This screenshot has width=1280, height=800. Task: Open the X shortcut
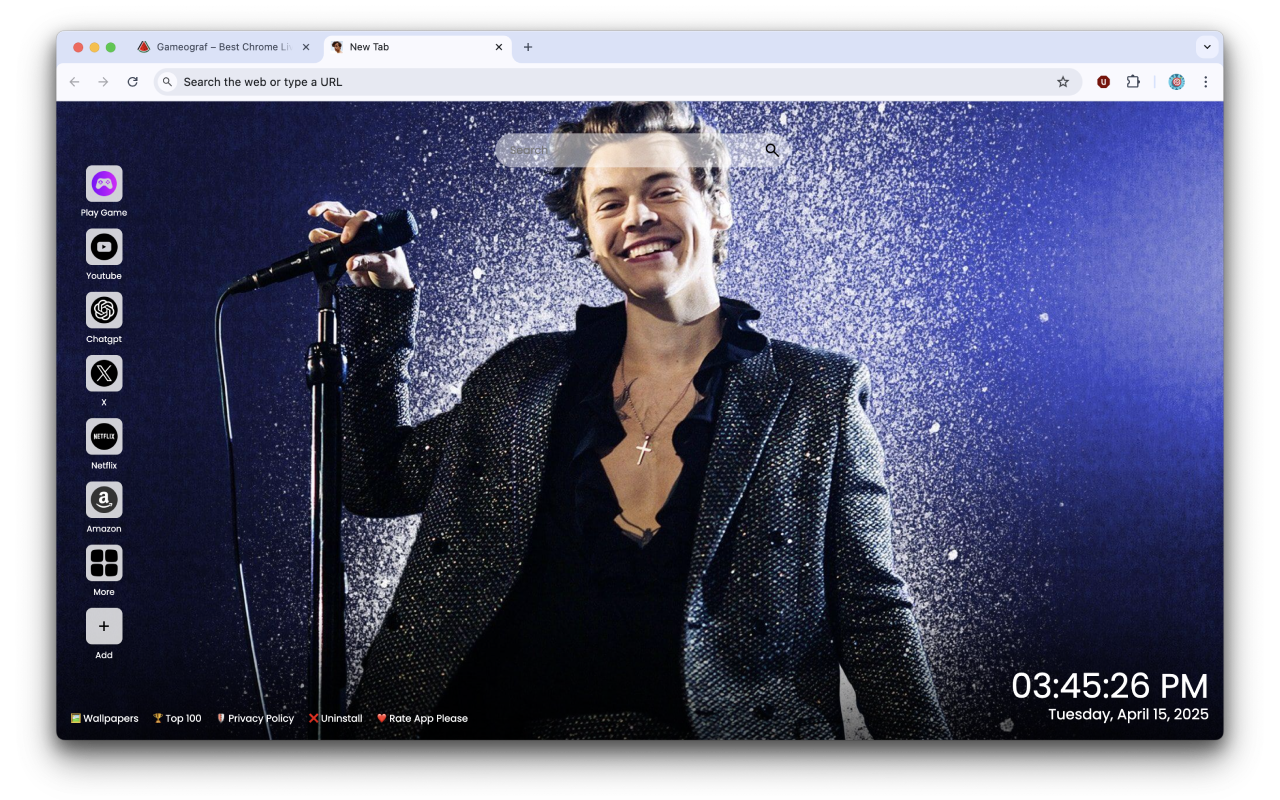coord(104,373)
